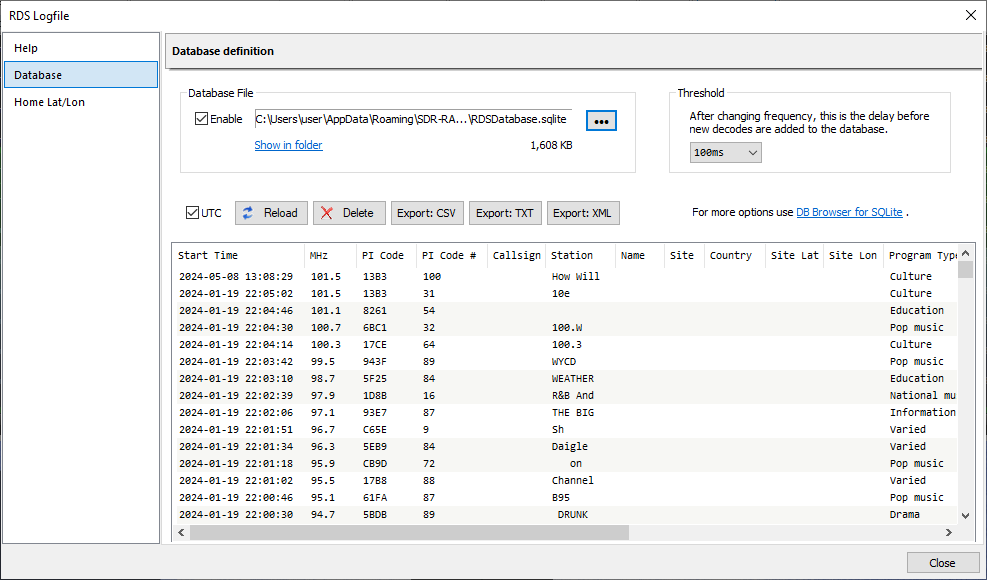Export the log as TXT
Screen dimensions: 987x580
[504, 213]
